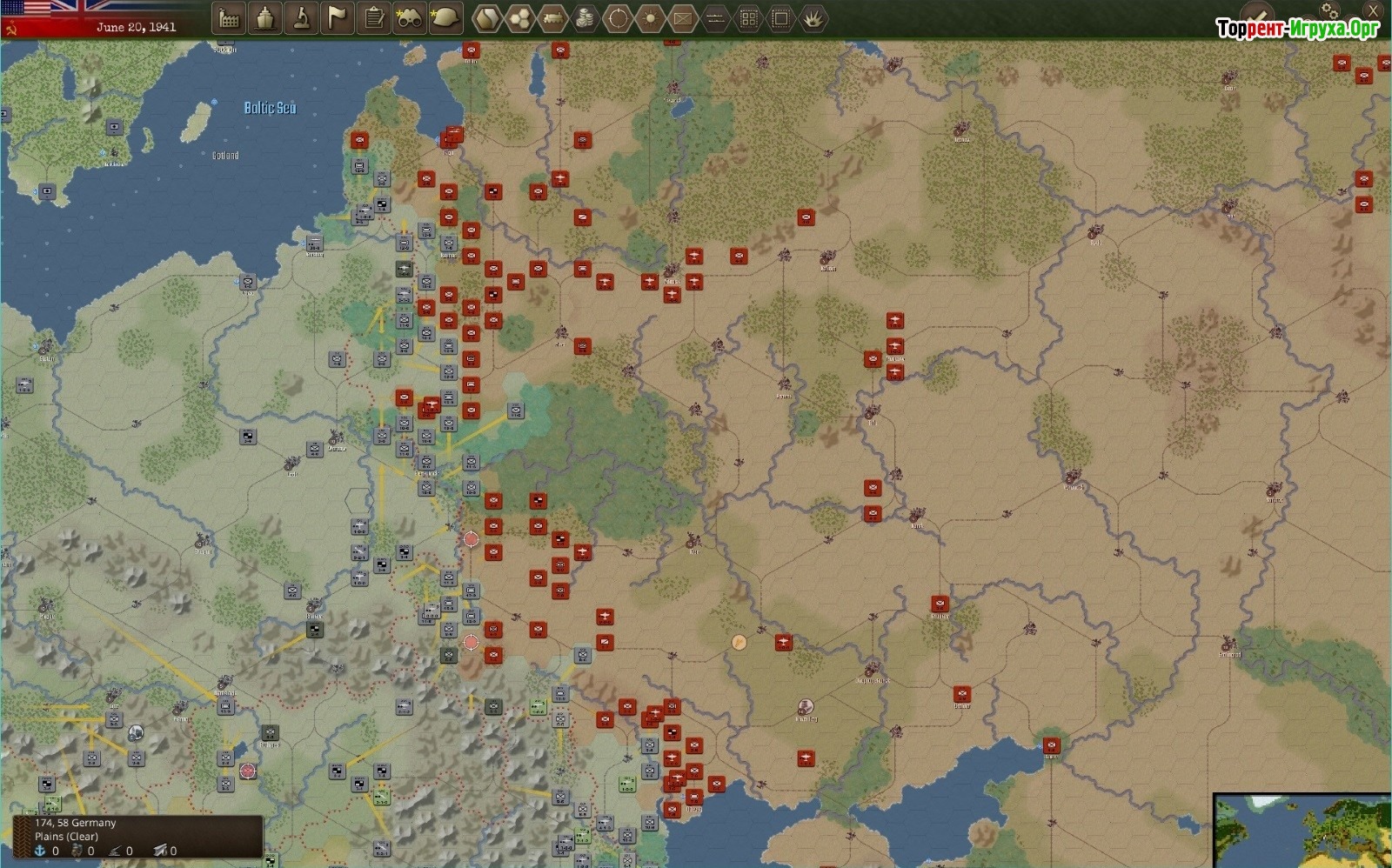Screen dimensions: 1392x868
Task: Click the Baltic Sea label on map
Action: 270,108
